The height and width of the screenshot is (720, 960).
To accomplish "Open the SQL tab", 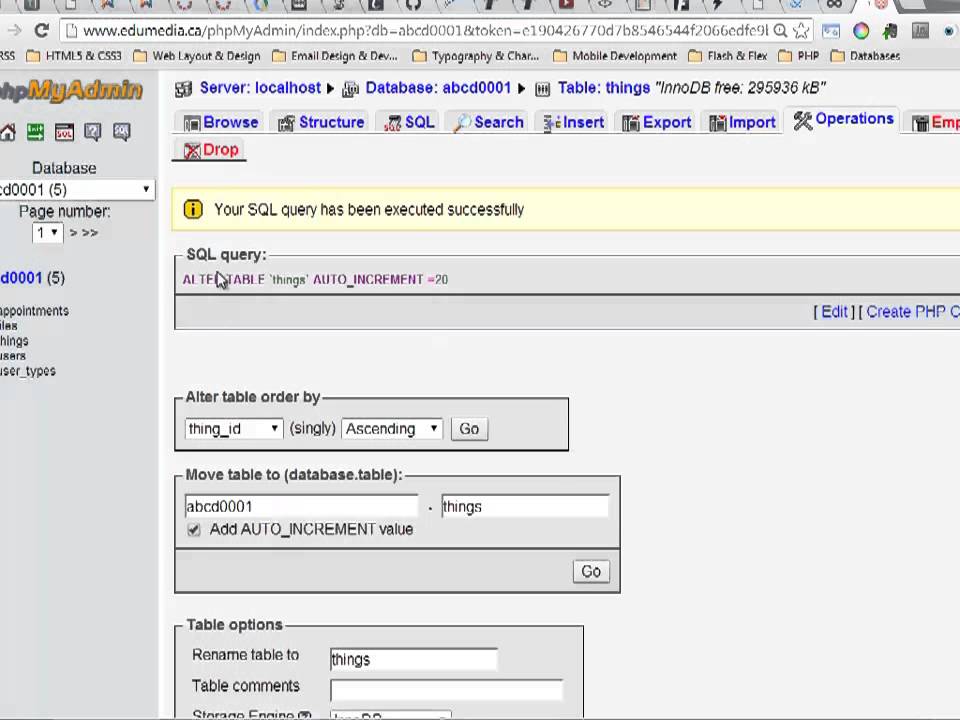I will (408, 122).
